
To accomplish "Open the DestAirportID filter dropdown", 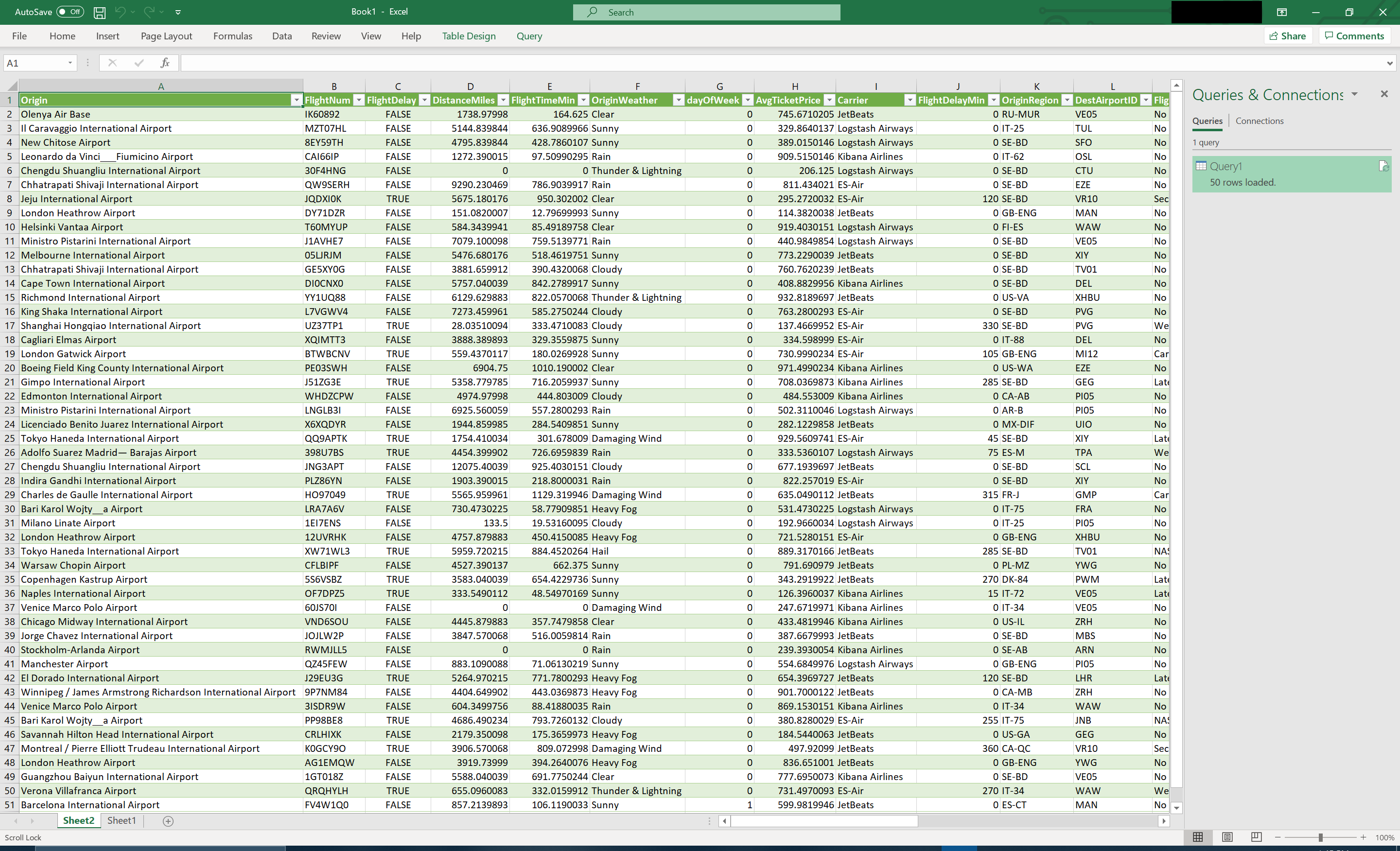I will (1146, 100).
